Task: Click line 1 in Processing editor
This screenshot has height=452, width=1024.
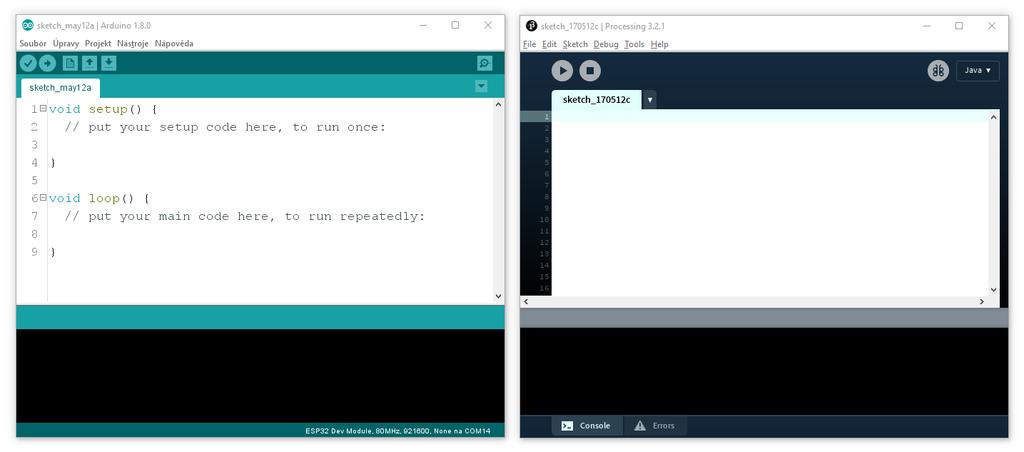Action: 770,116
